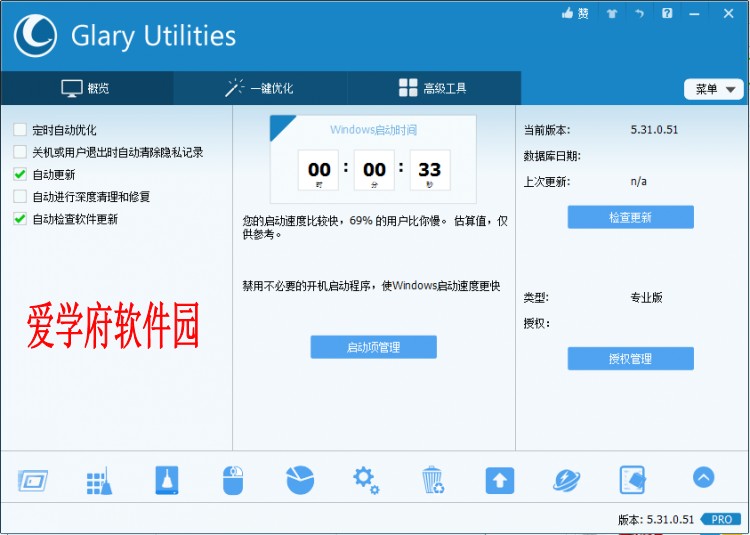Click the Glary Utilities crescent logo
750x535 pixels.
(35, 36)
